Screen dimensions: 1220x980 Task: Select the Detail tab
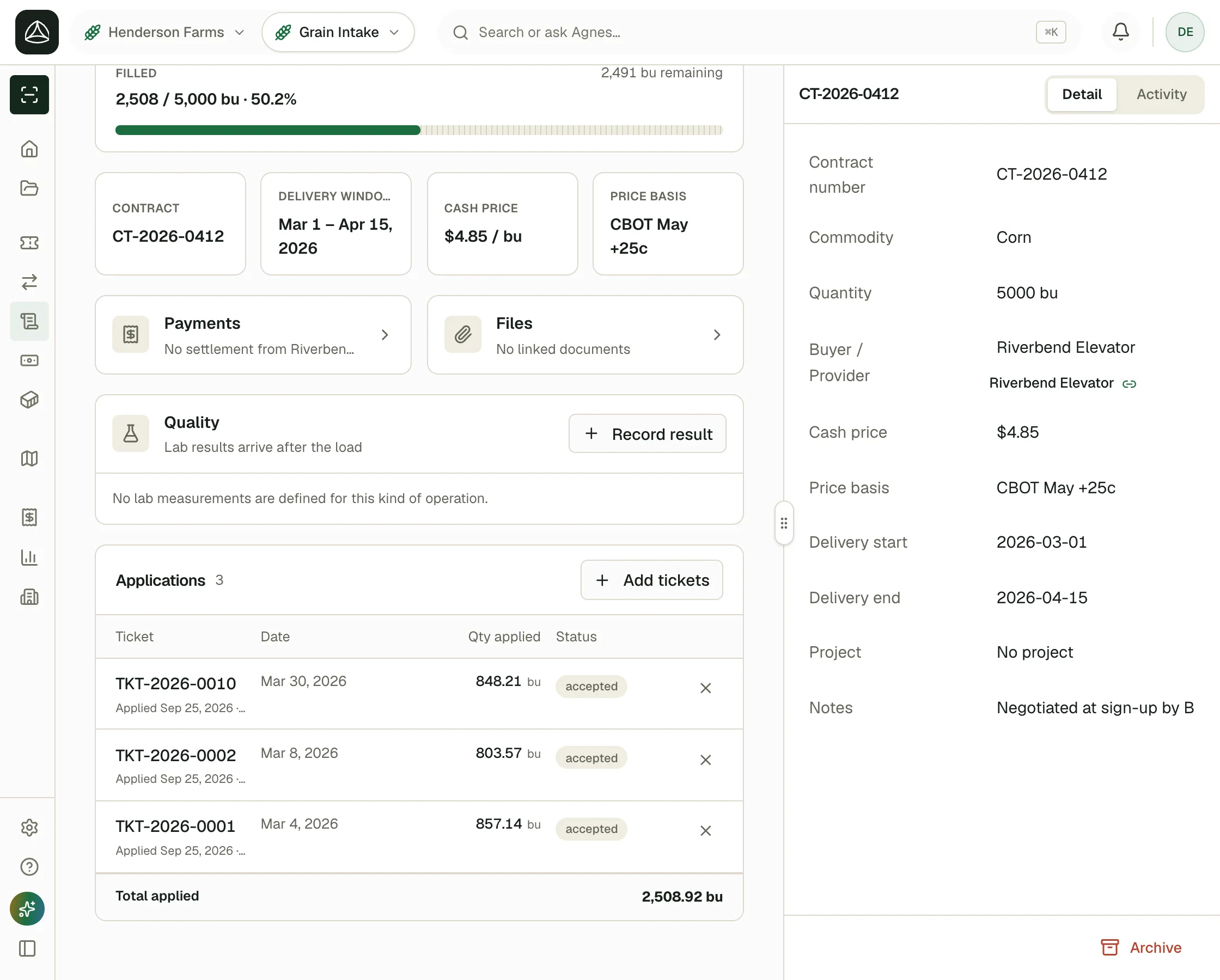[1081, 94]
